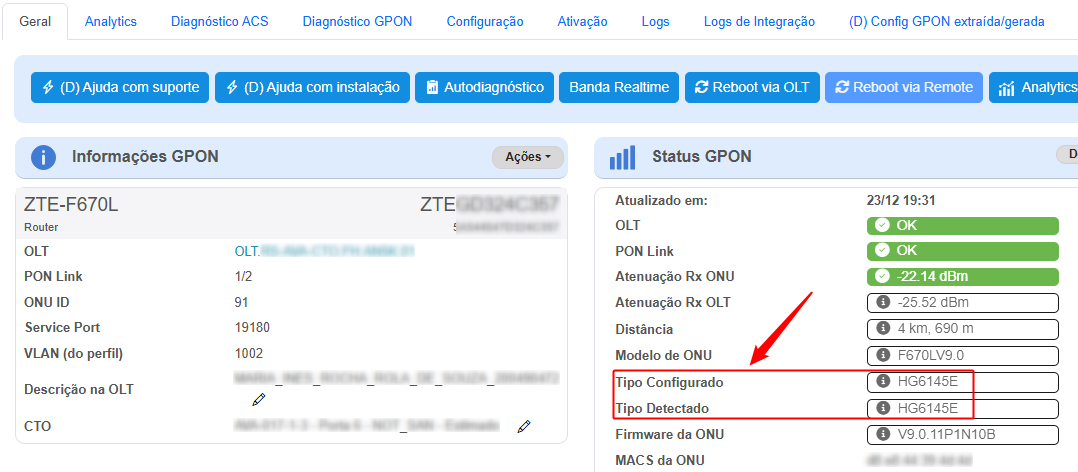The image size is (1078, 472).
Task: Expand the Ações dropdown
Action: tap(528, 157)
